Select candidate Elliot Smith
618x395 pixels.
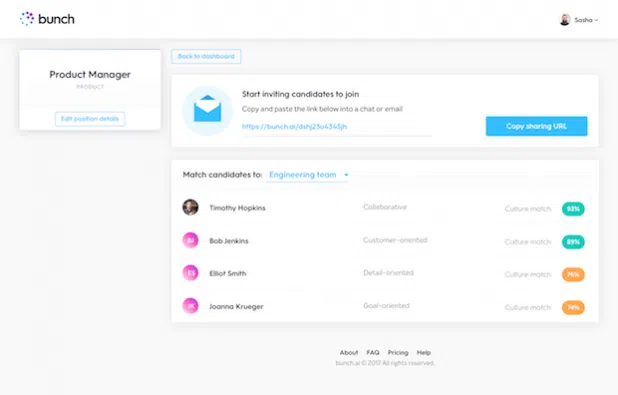[228, 273]
